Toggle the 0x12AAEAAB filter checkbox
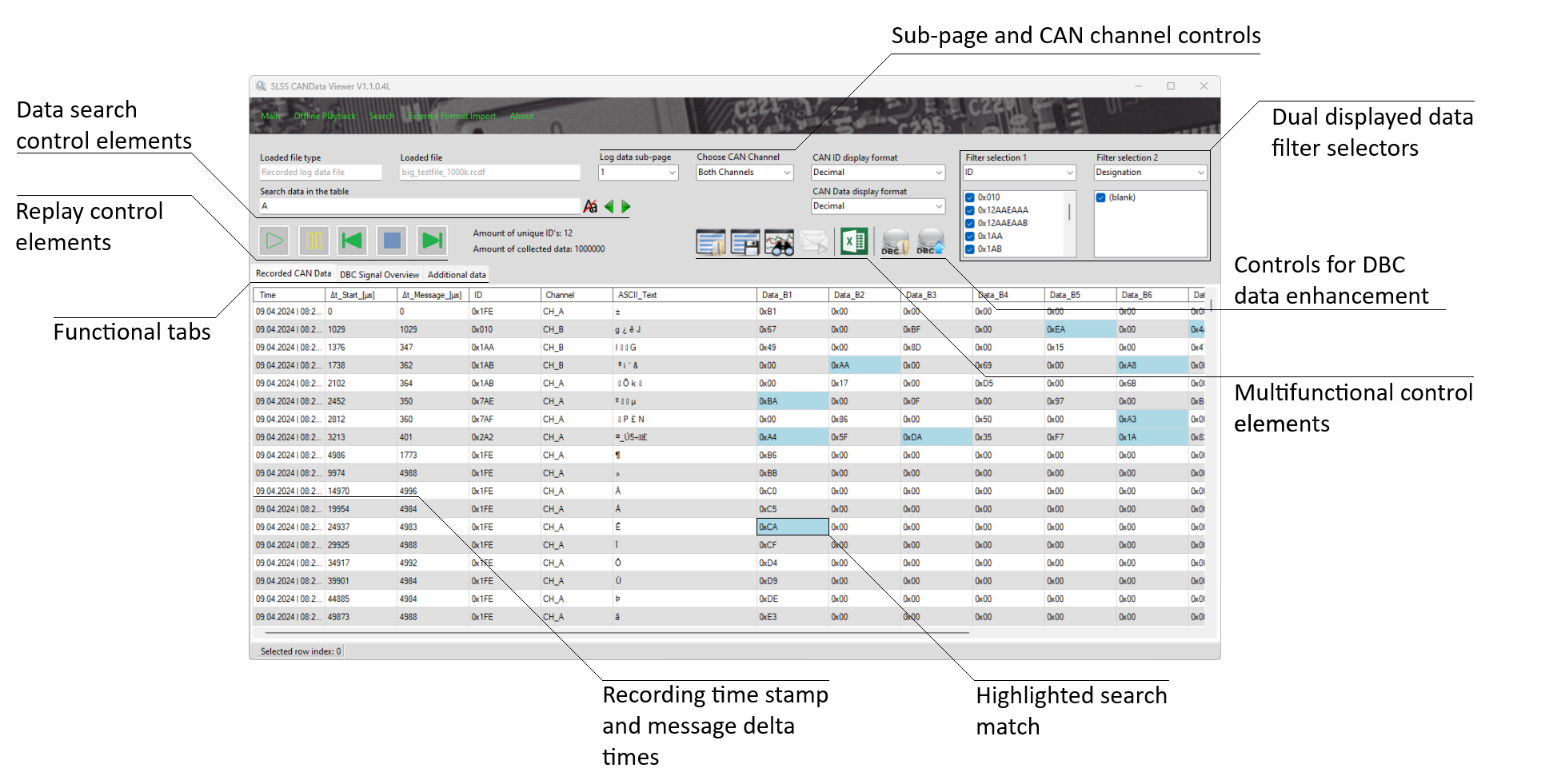This screenshot has width=1549, height=784. pyautogui.click(x=970, y=223)
